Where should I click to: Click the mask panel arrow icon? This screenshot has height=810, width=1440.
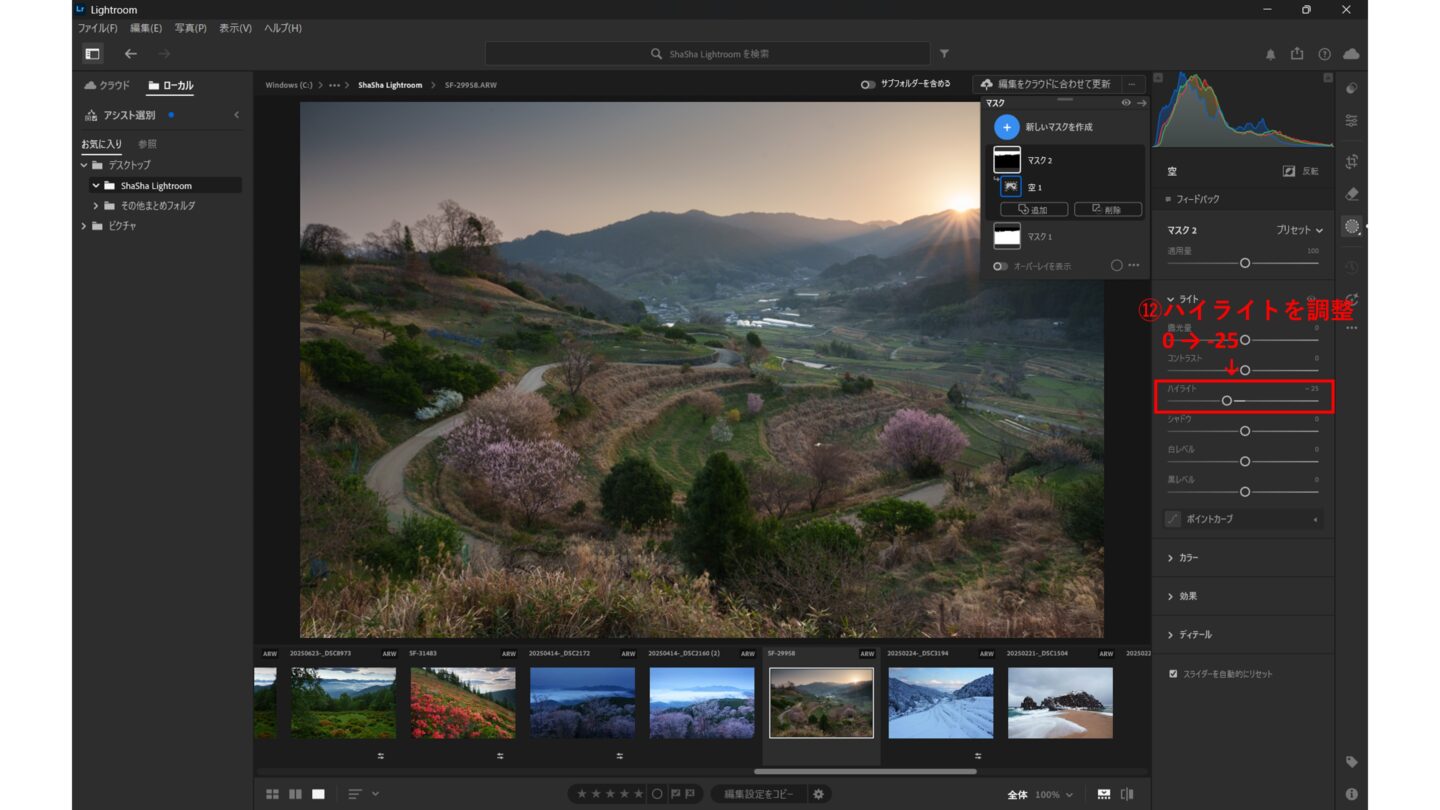[1142, 103]
